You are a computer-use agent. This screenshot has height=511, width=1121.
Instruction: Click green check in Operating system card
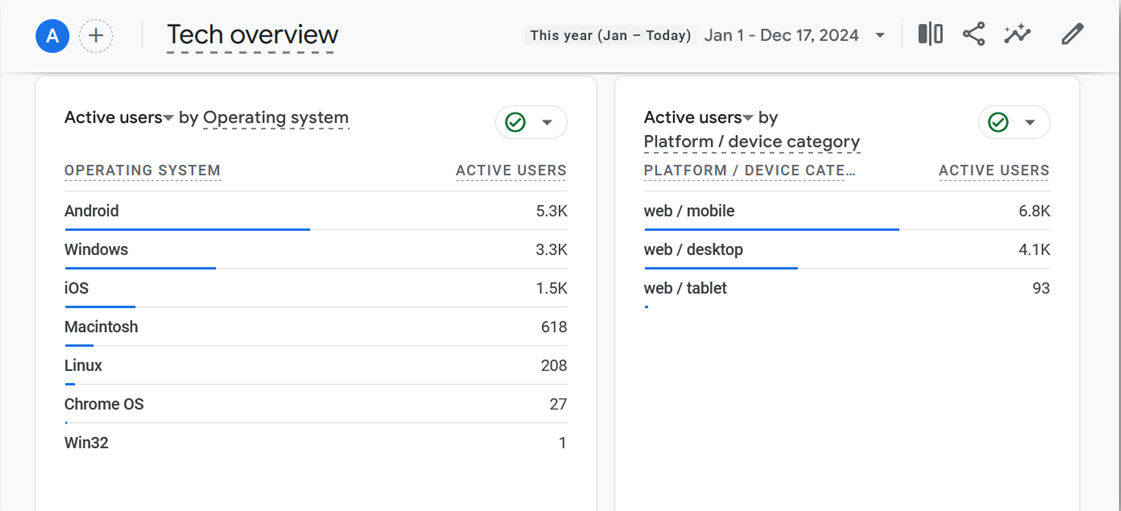coord(515,122)
